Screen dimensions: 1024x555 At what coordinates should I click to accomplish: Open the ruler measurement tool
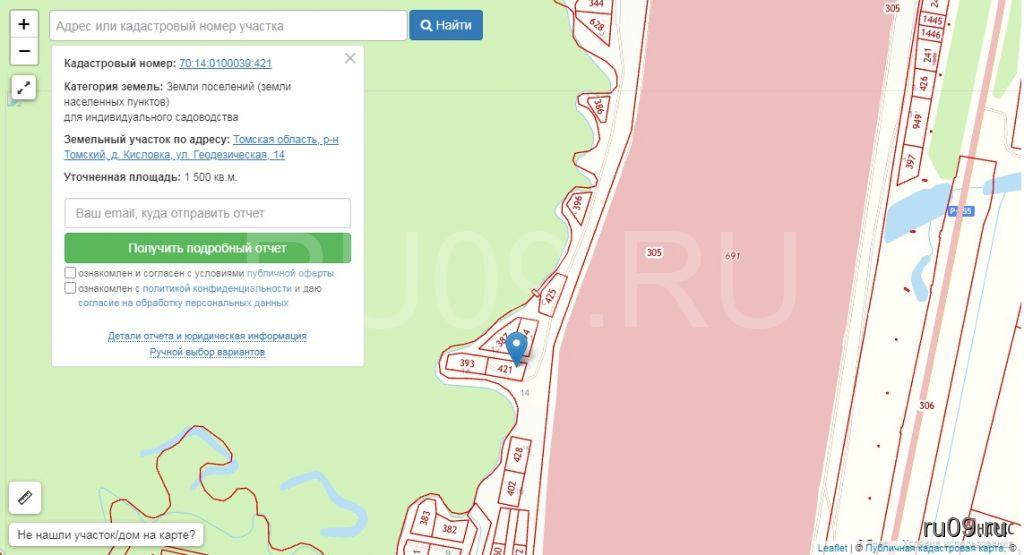pos(25,498)
